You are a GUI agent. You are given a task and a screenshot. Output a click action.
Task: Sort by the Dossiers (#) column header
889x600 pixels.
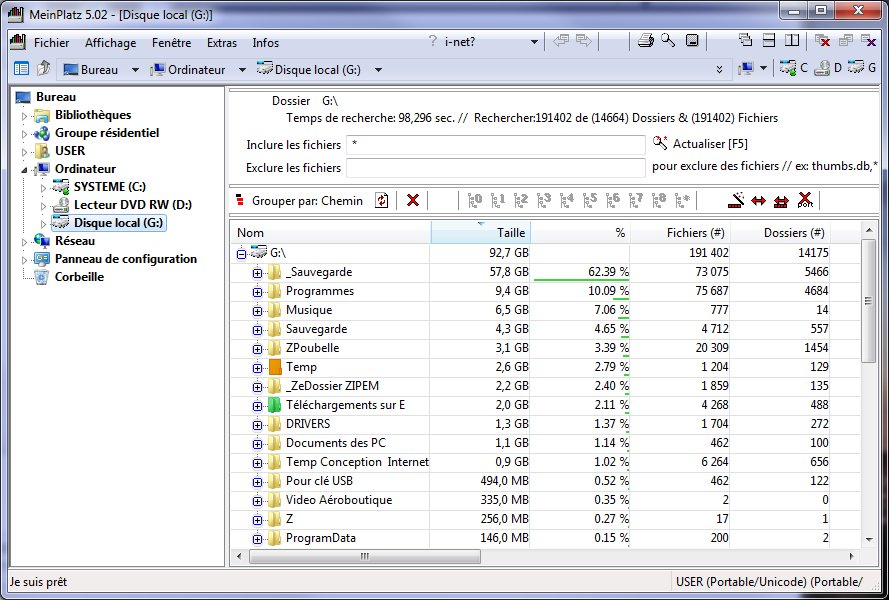(x=780, y=233)
